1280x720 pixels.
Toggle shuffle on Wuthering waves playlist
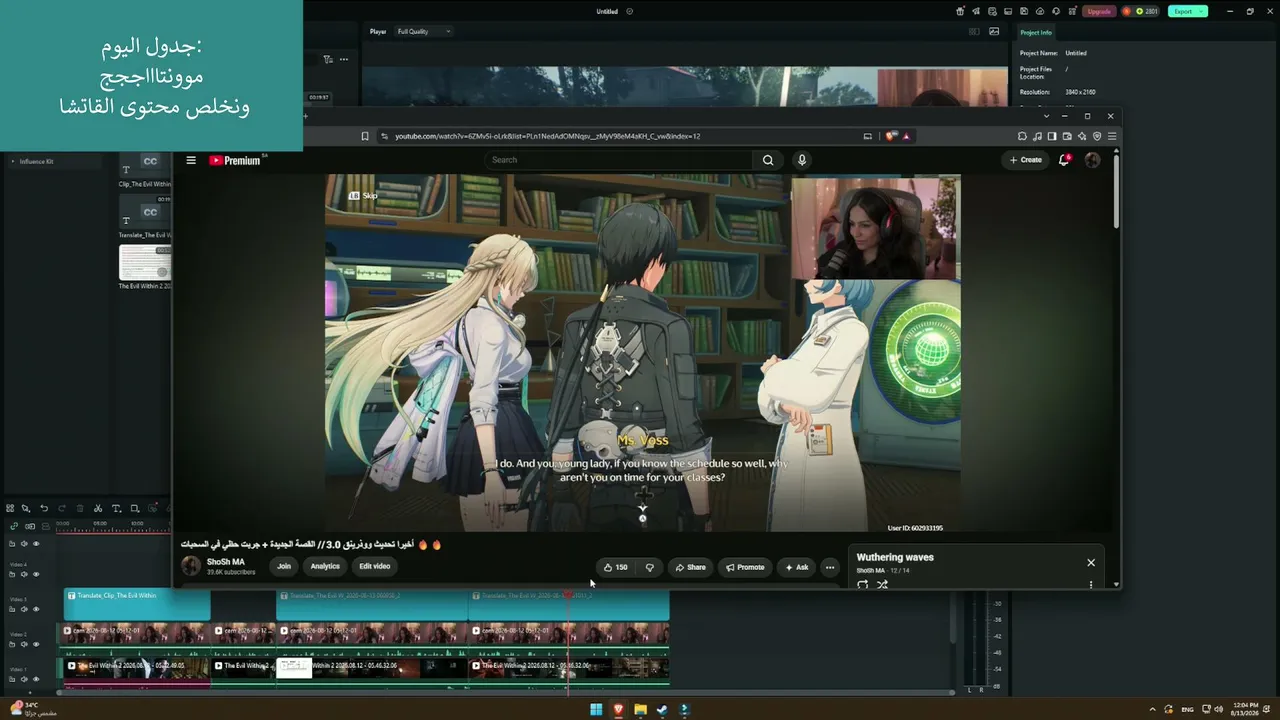click(x=882, y=585)
